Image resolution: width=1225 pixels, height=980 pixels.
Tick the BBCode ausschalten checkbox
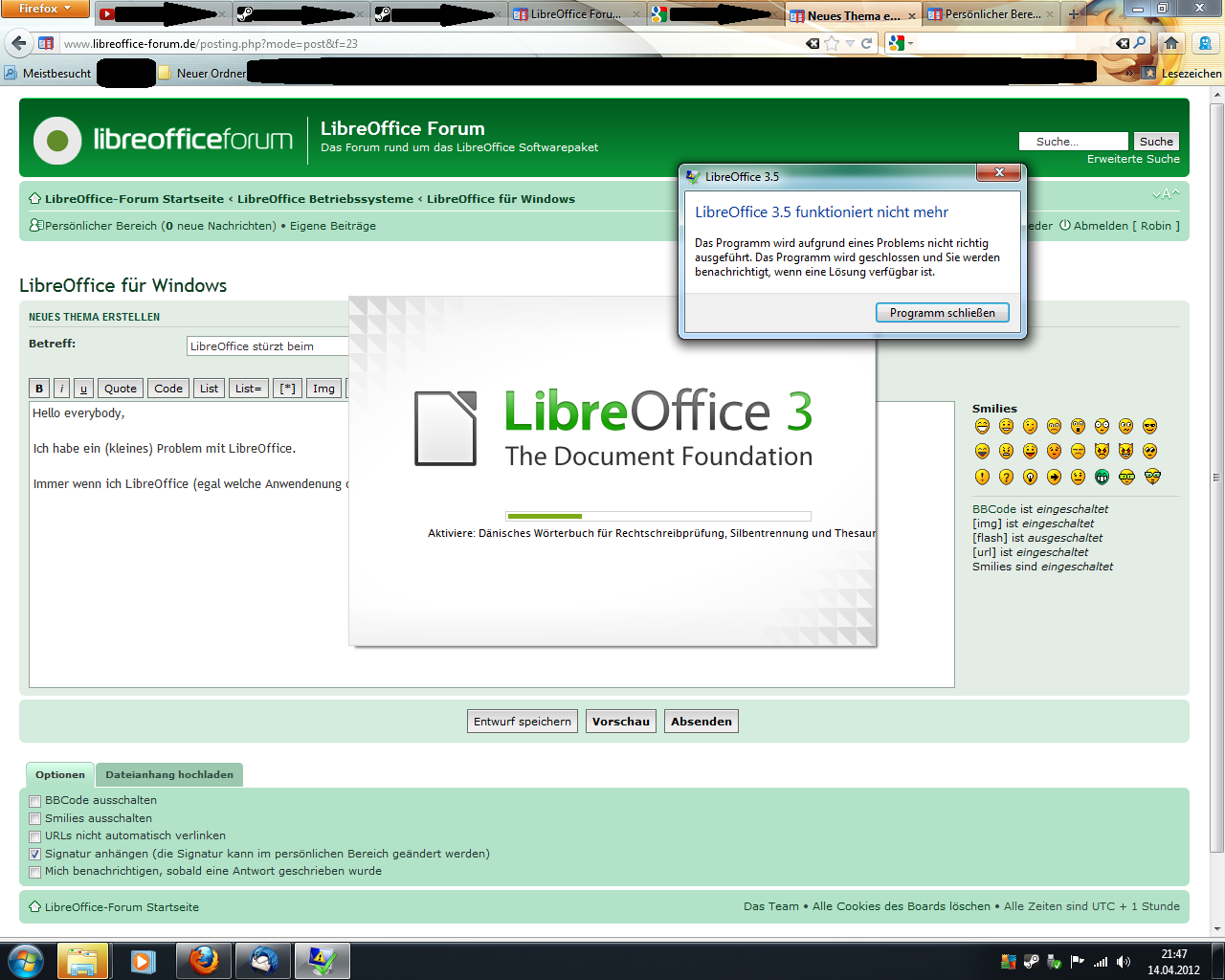[35, 801]
